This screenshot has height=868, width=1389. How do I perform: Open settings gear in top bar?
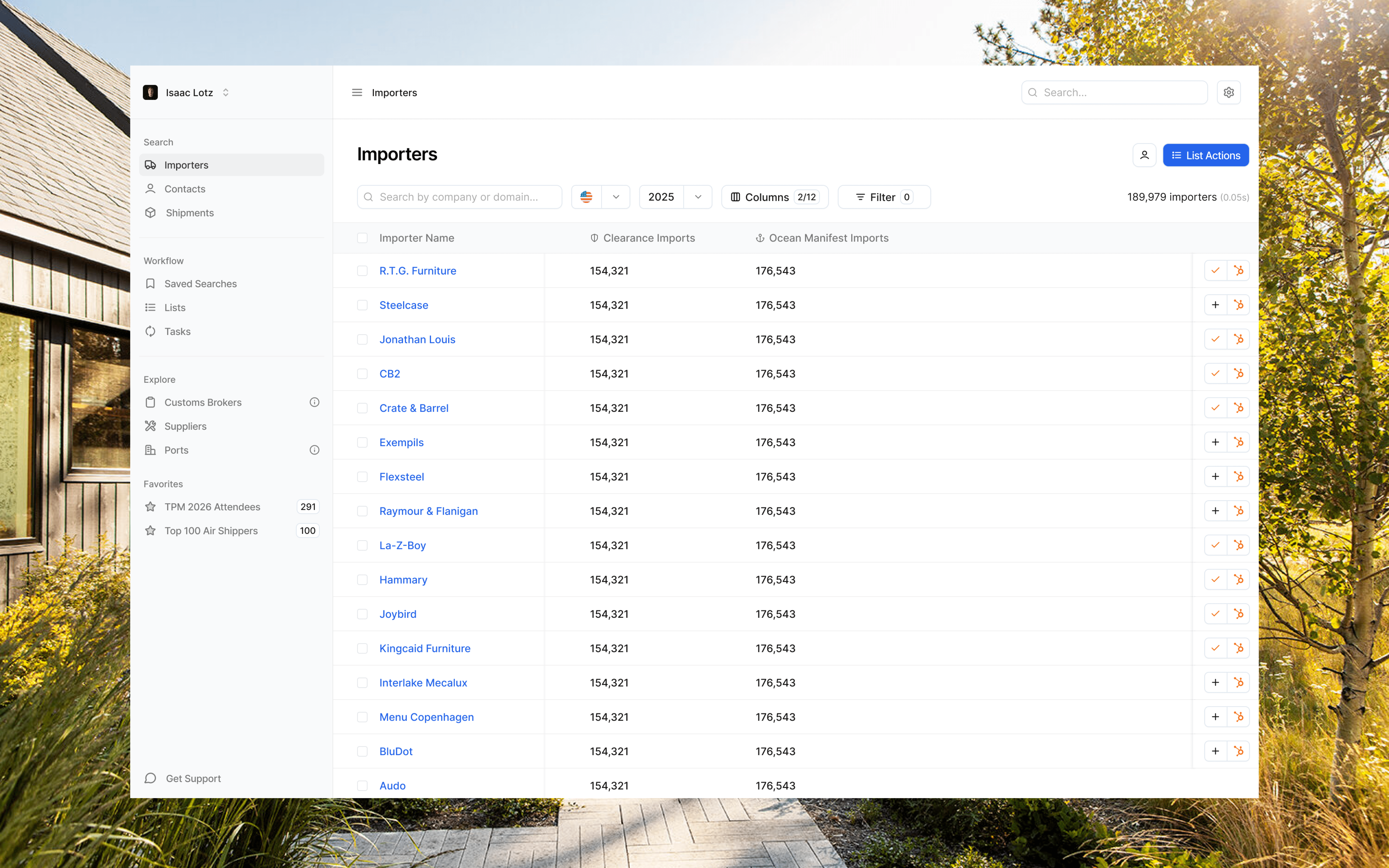click(x=1229, y=92)
